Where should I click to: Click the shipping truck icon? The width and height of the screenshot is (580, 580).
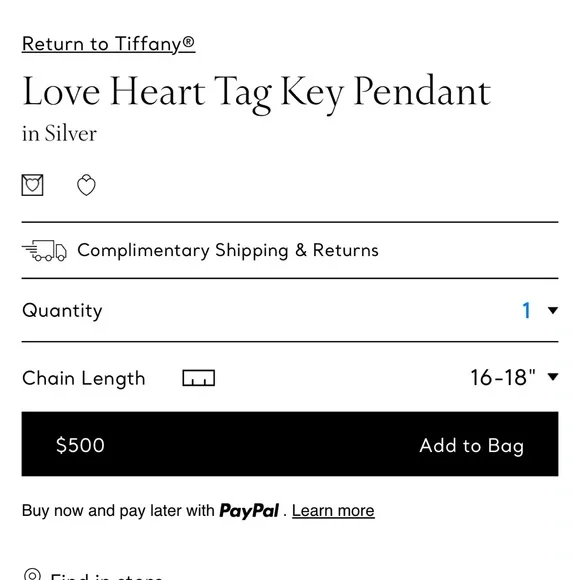[x=44, y=250]
